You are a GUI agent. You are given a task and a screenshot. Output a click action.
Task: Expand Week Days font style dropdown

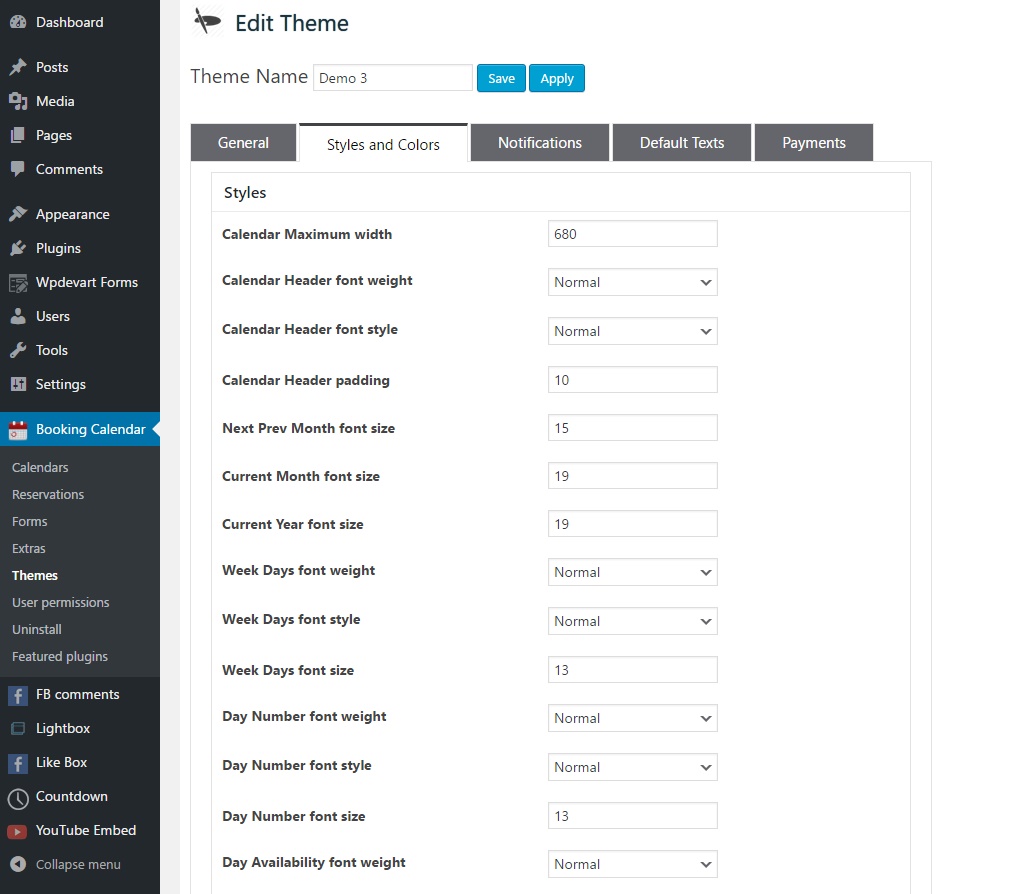coord(632,621)
